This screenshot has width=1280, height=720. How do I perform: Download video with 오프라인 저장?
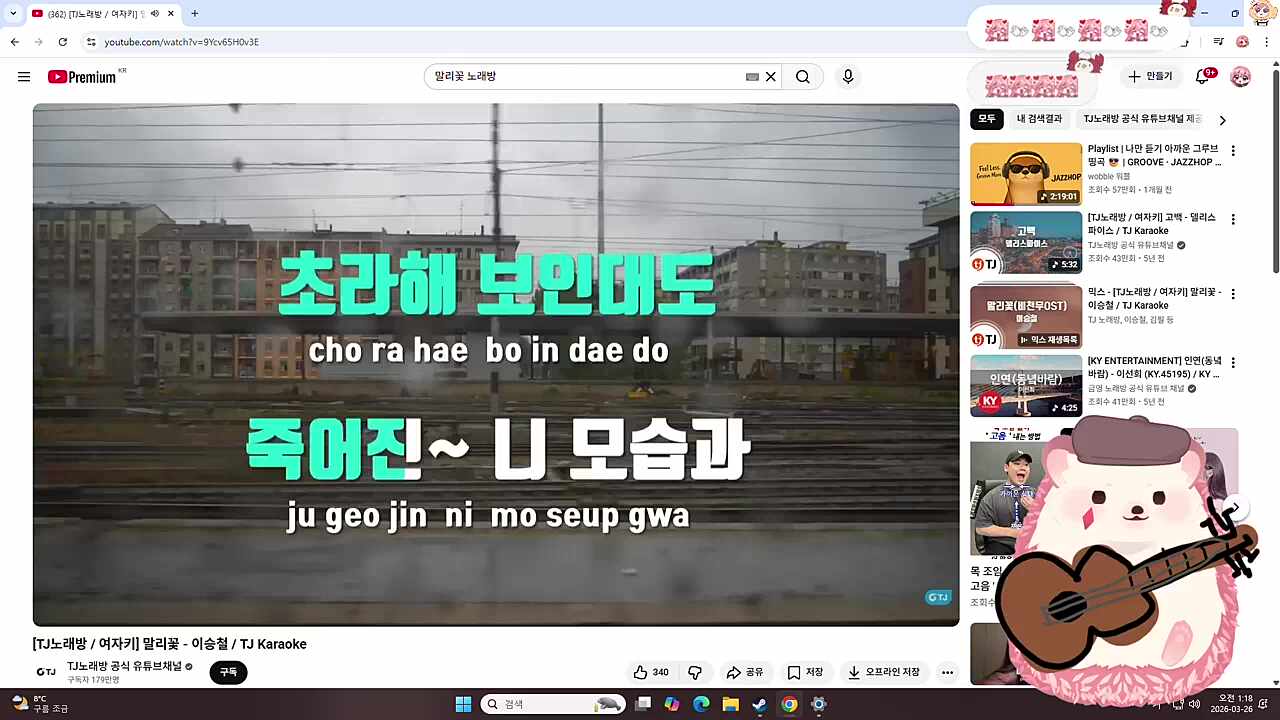pyautogui.click(x=883, y=672)
